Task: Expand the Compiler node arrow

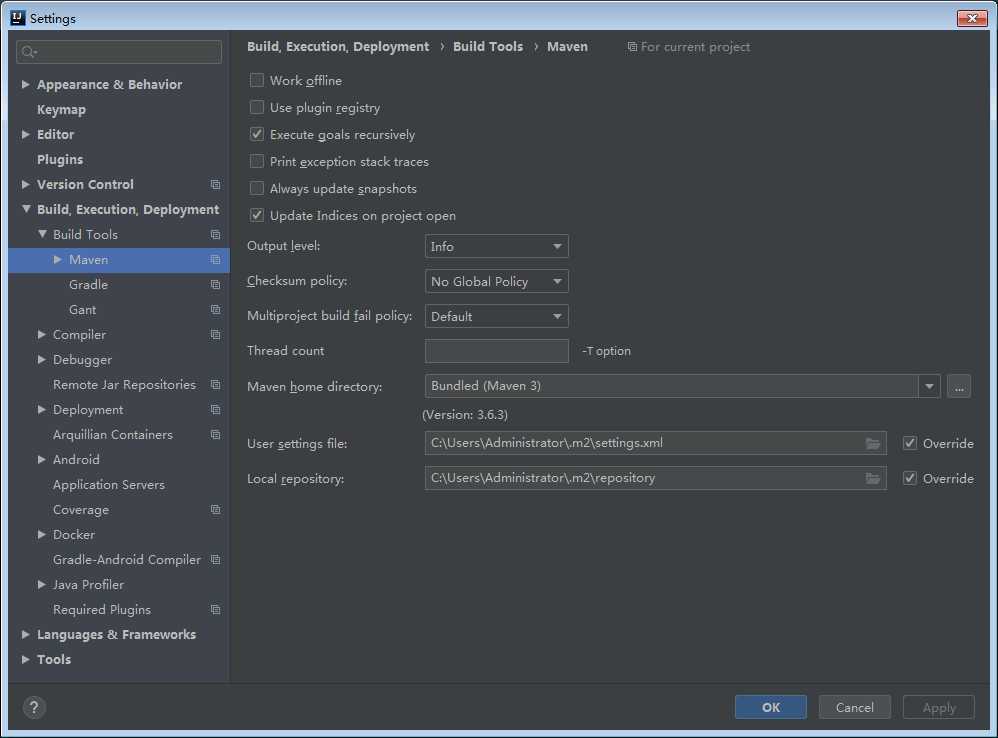Action: (42, 335)
